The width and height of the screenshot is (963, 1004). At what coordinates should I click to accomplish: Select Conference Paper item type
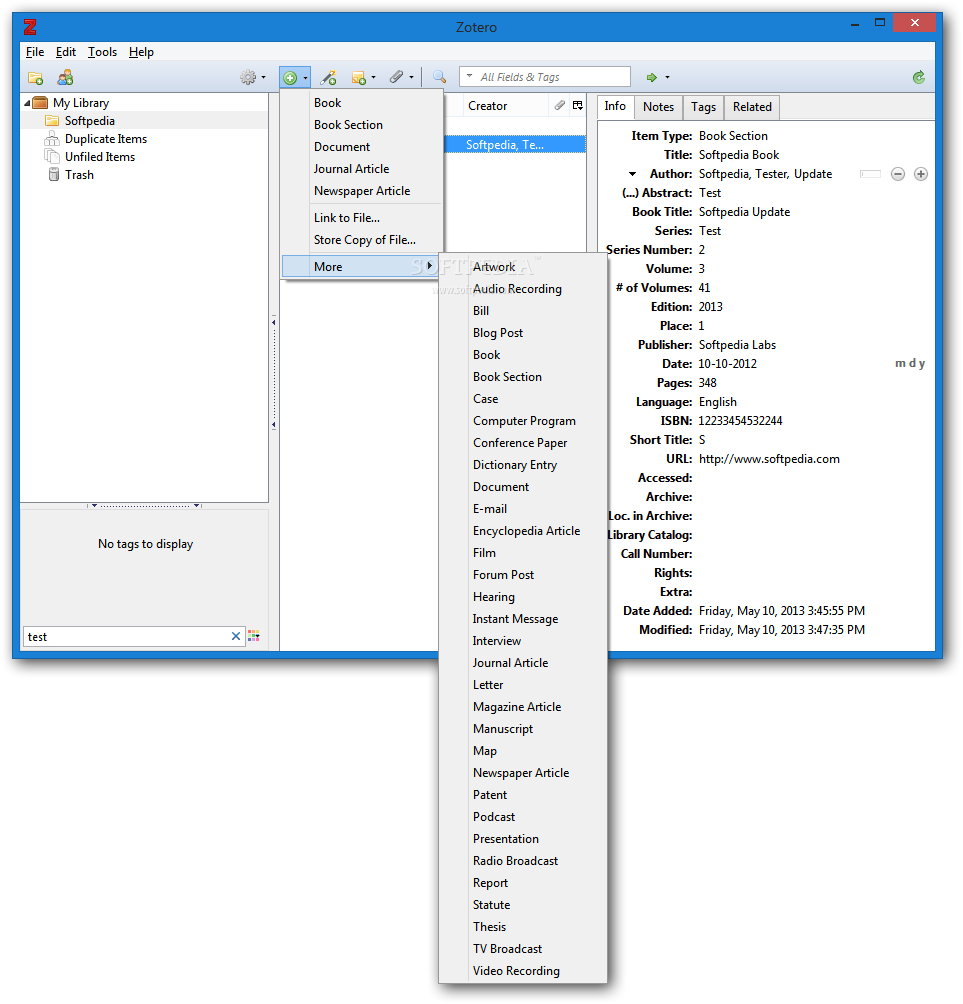click(523, 443)
